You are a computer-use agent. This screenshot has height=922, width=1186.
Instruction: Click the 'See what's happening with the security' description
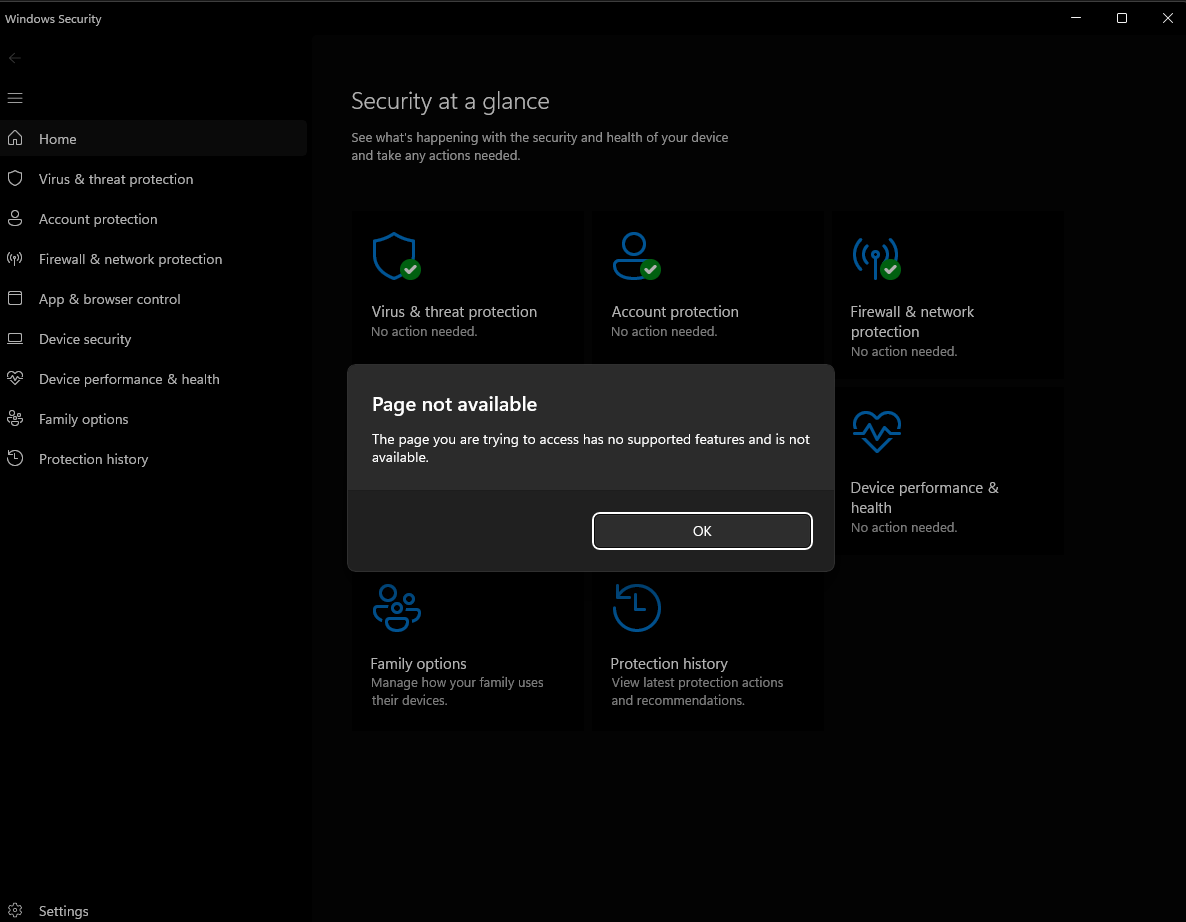[539, 146]
